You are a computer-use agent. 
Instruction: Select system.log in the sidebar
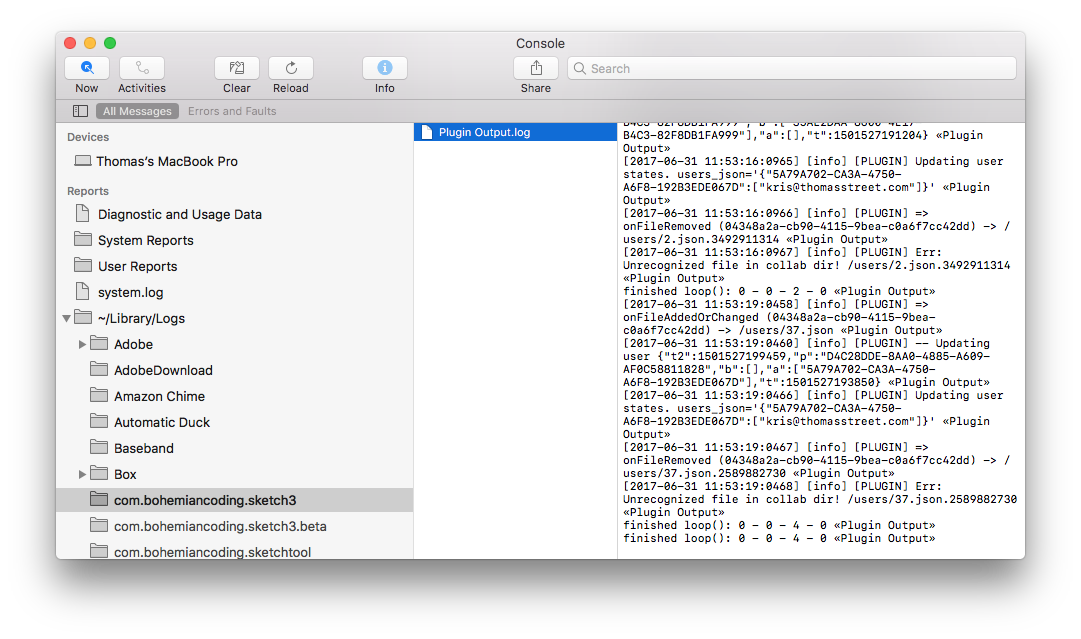pyautogui.click(x=130, y=292)
